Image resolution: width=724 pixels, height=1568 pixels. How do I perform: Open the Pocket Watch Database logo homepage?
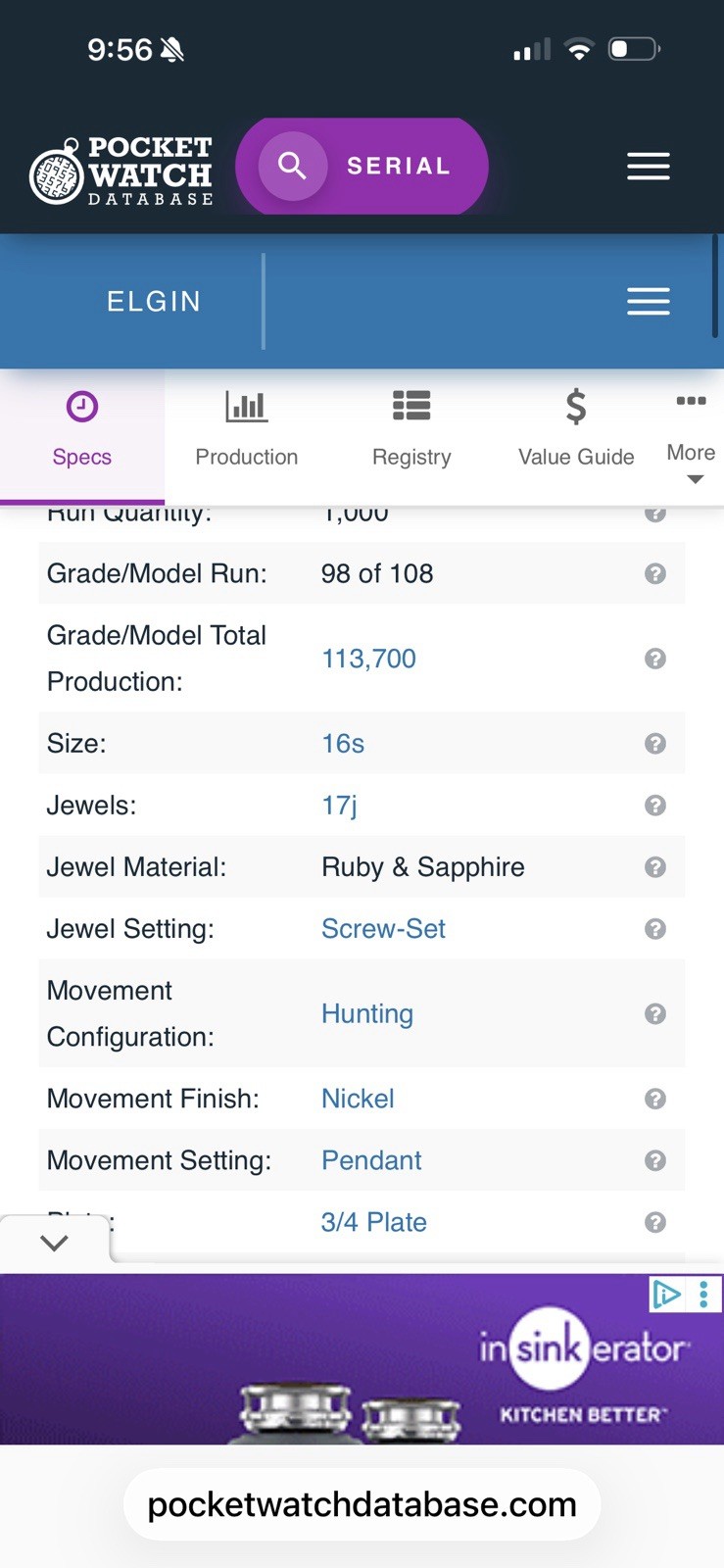pyautogui.click(x=121, y=171)
